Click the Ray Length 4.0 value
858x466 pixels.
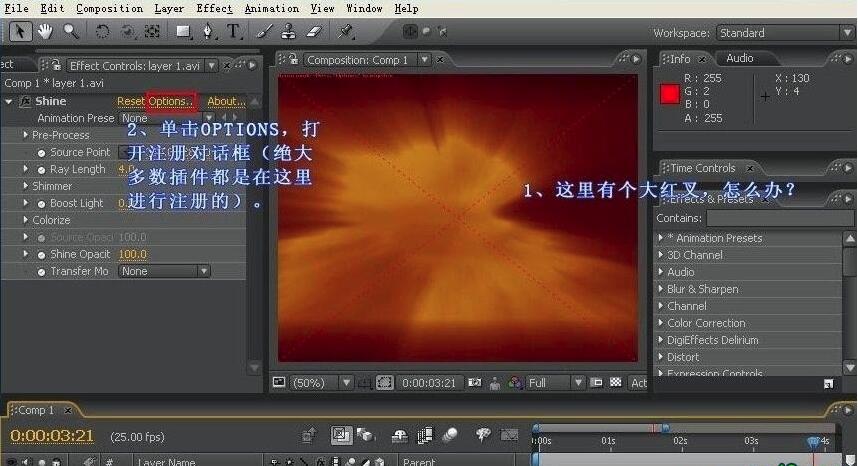(x=125, y=169)
